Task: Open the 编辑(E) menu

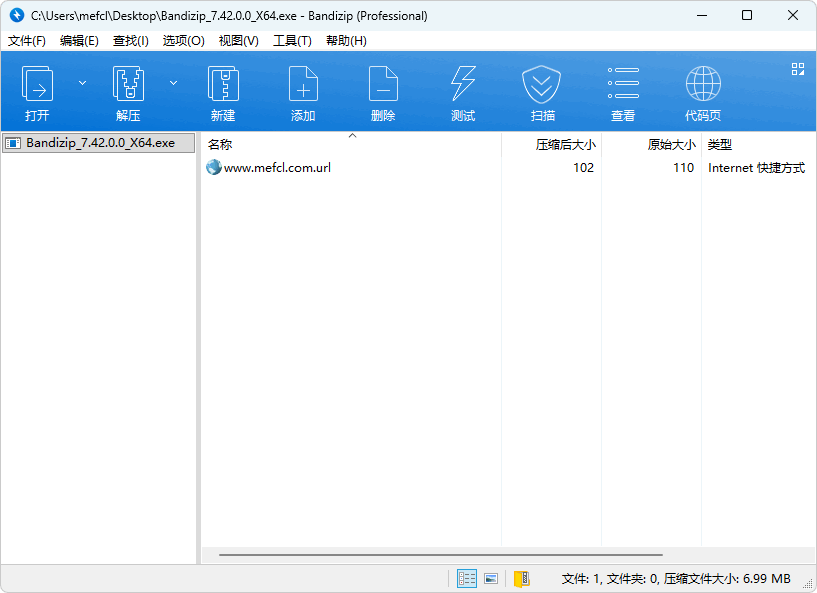Action: click(x=79, y=41)
